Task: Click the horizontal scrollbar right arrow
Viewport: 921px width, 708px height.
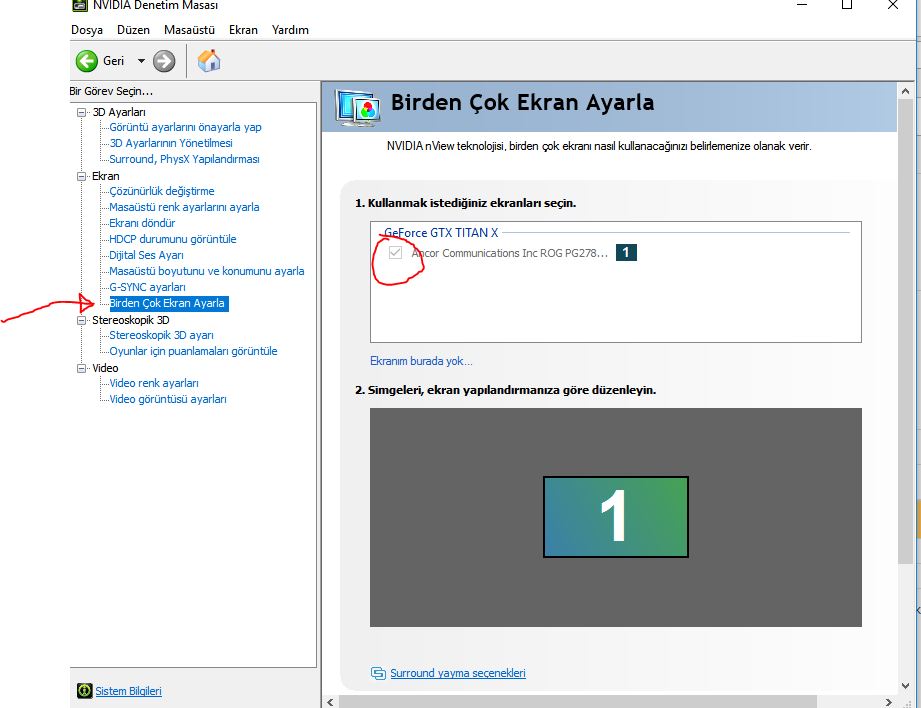Action: point(889,702)
